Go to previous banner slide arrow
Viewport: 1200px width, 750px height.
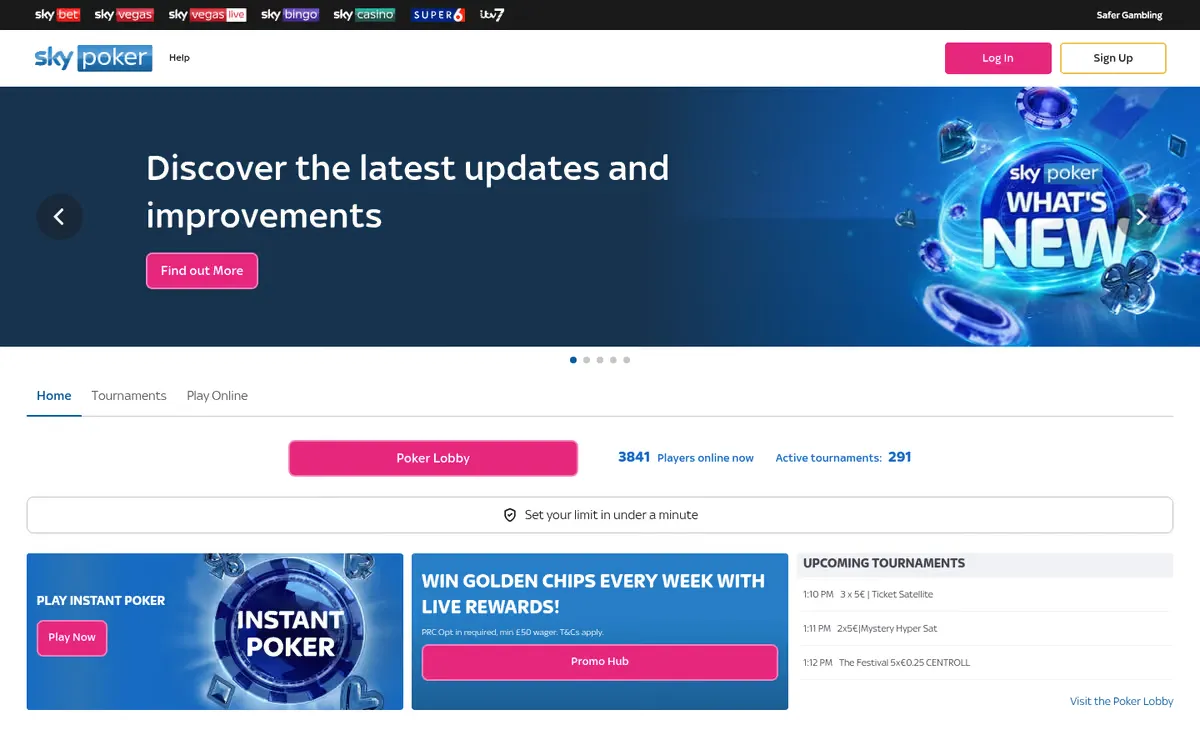[59, 217]
